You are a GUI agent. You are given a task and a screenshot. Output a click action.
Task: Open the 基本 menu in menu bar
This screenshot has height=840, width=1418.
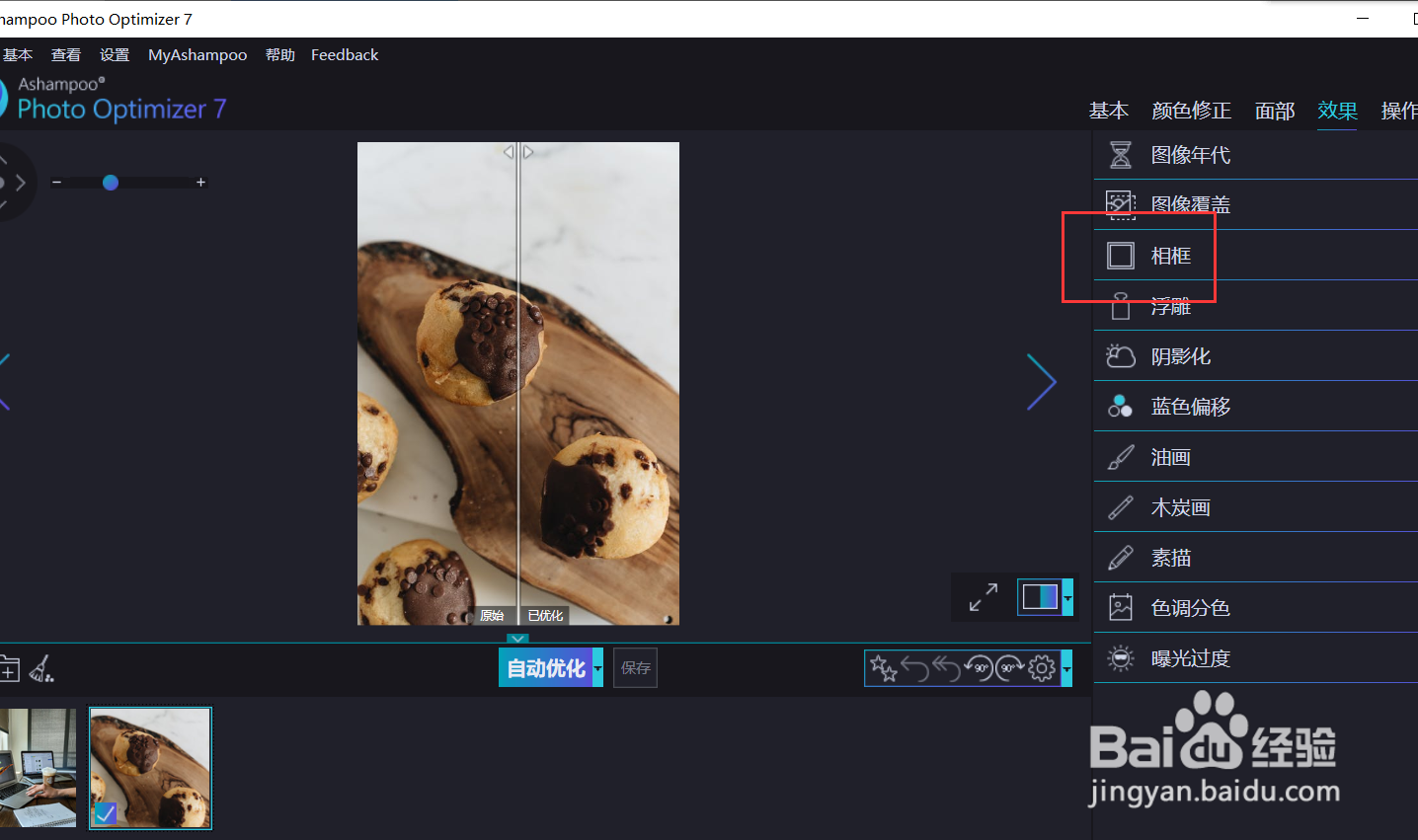18,55
